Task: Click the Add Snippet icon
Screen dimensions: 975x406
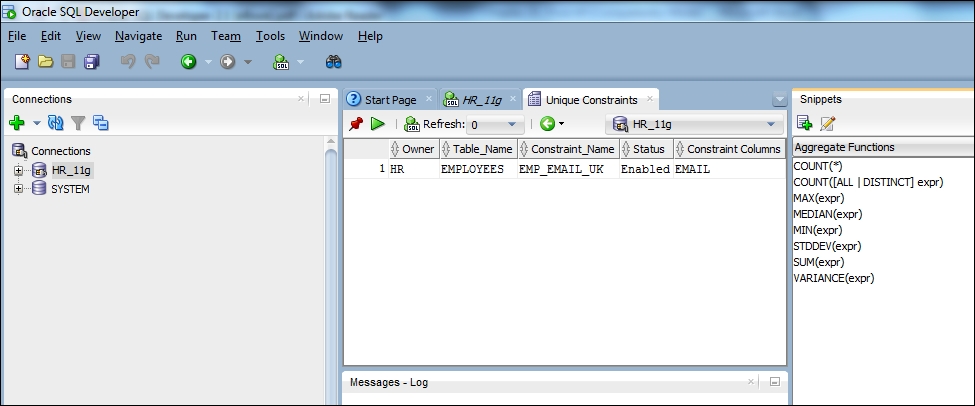Action: (x=805, y=123)
